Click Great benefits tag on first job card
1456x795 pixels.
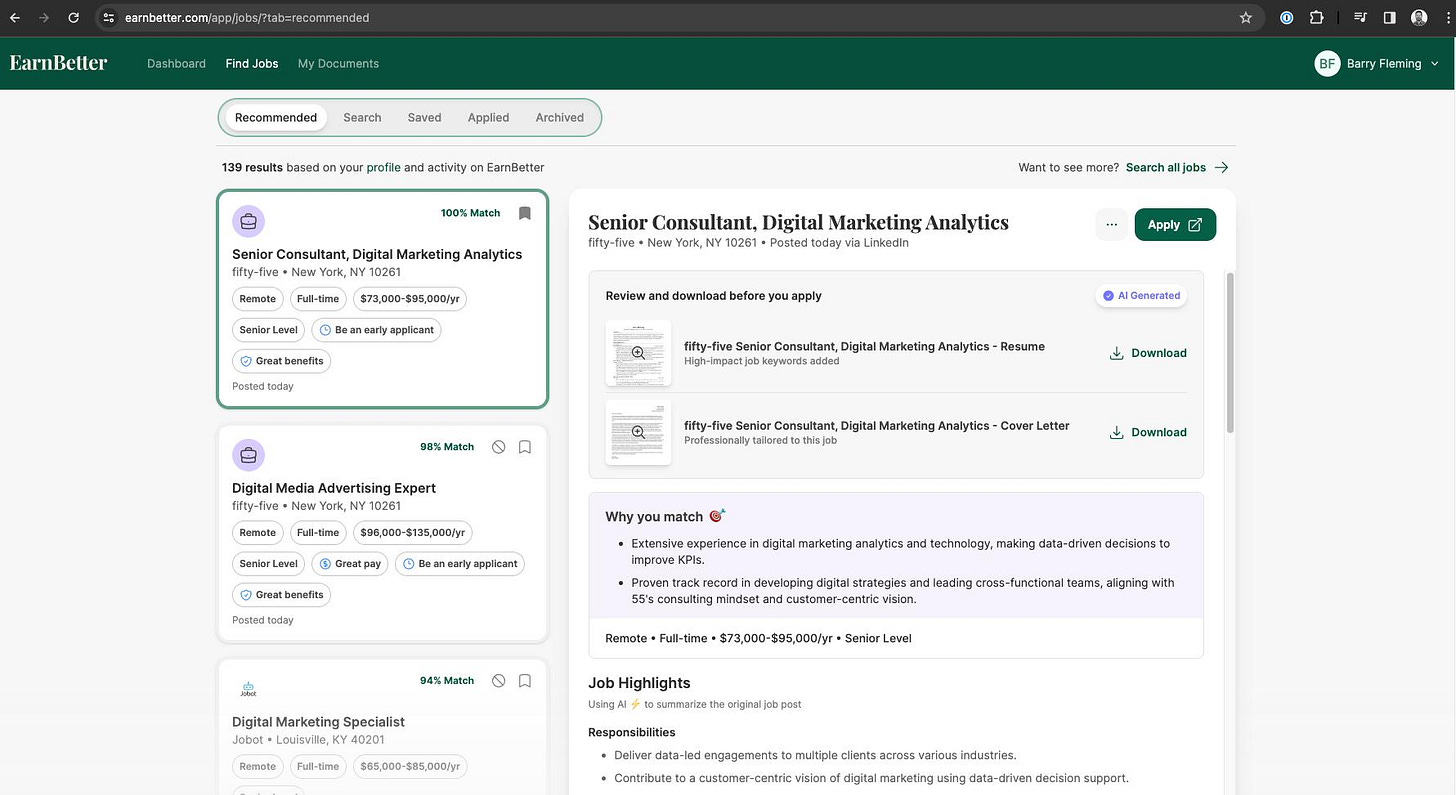coord(282,360)
